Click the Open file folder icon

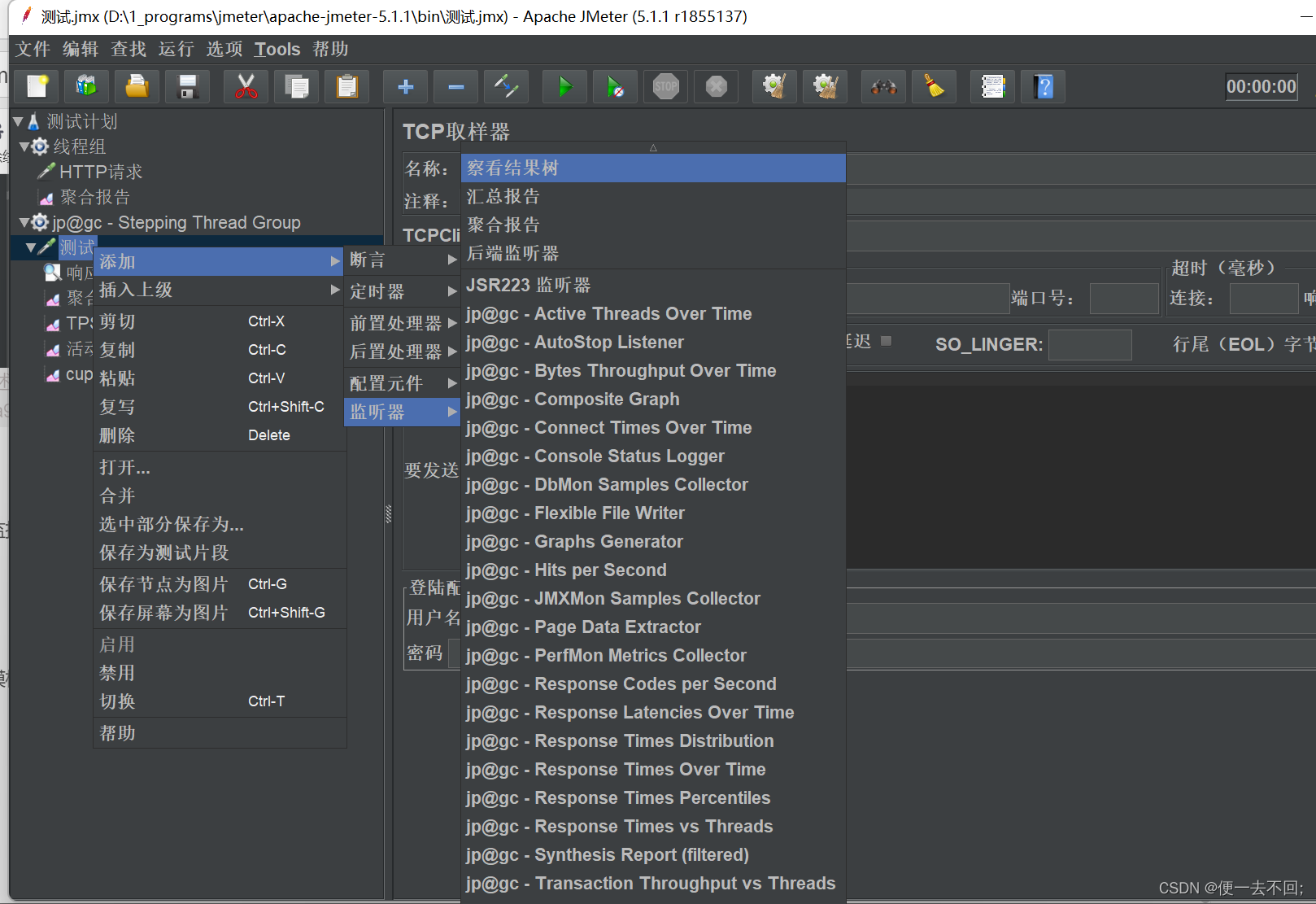[x=137, y=86]
